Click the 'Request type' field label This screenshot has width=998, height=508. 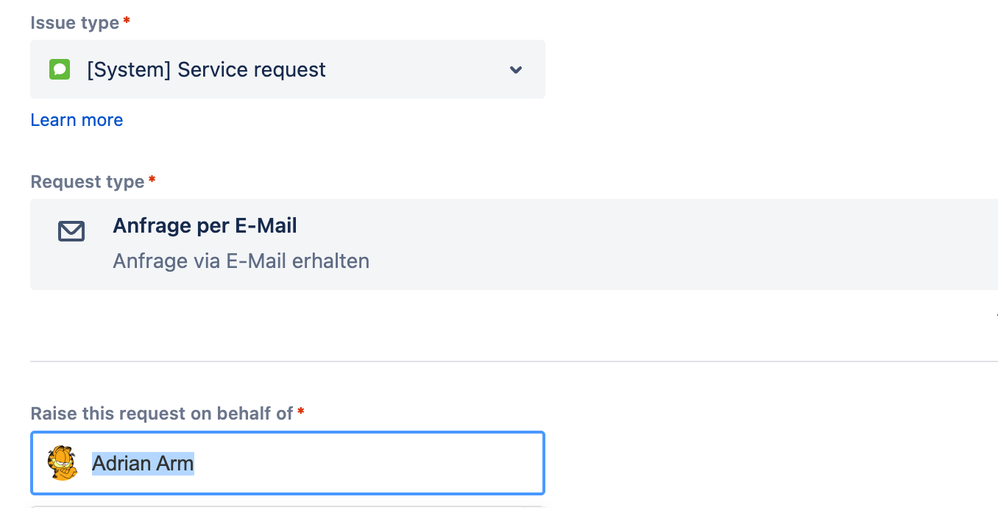88,182
